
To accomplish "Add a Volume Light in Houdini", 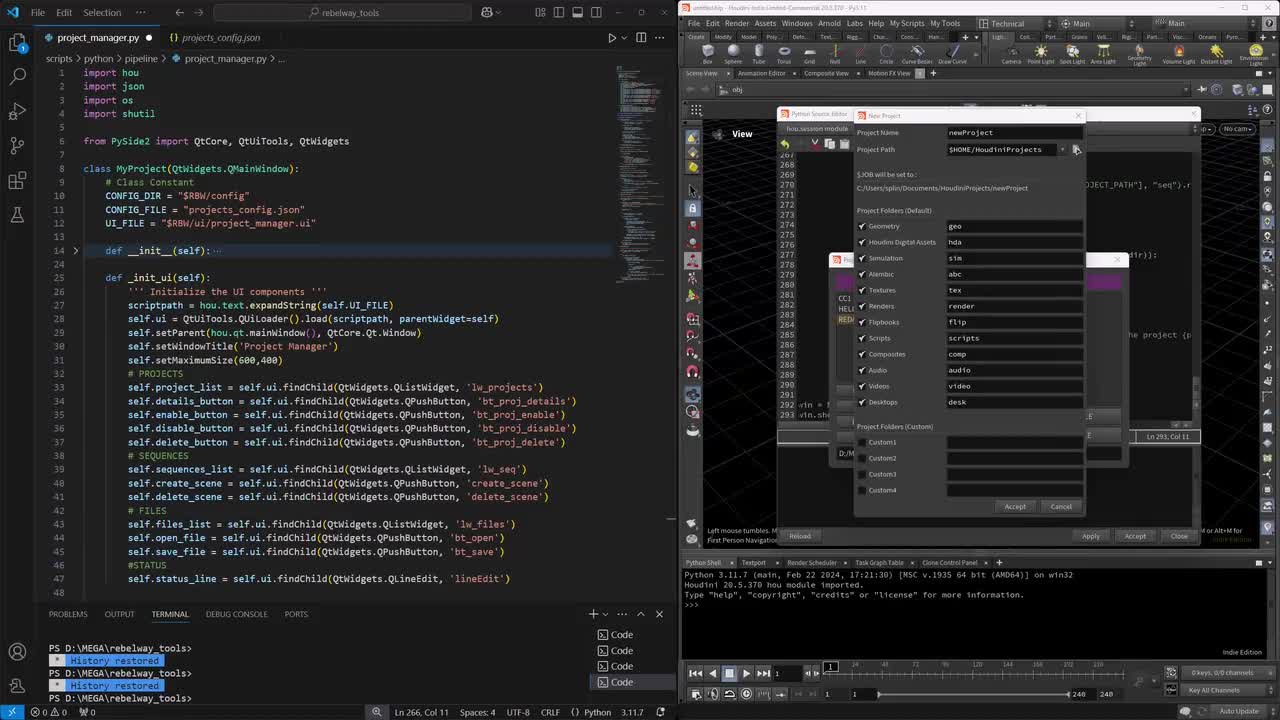I will click(1178, 53).
